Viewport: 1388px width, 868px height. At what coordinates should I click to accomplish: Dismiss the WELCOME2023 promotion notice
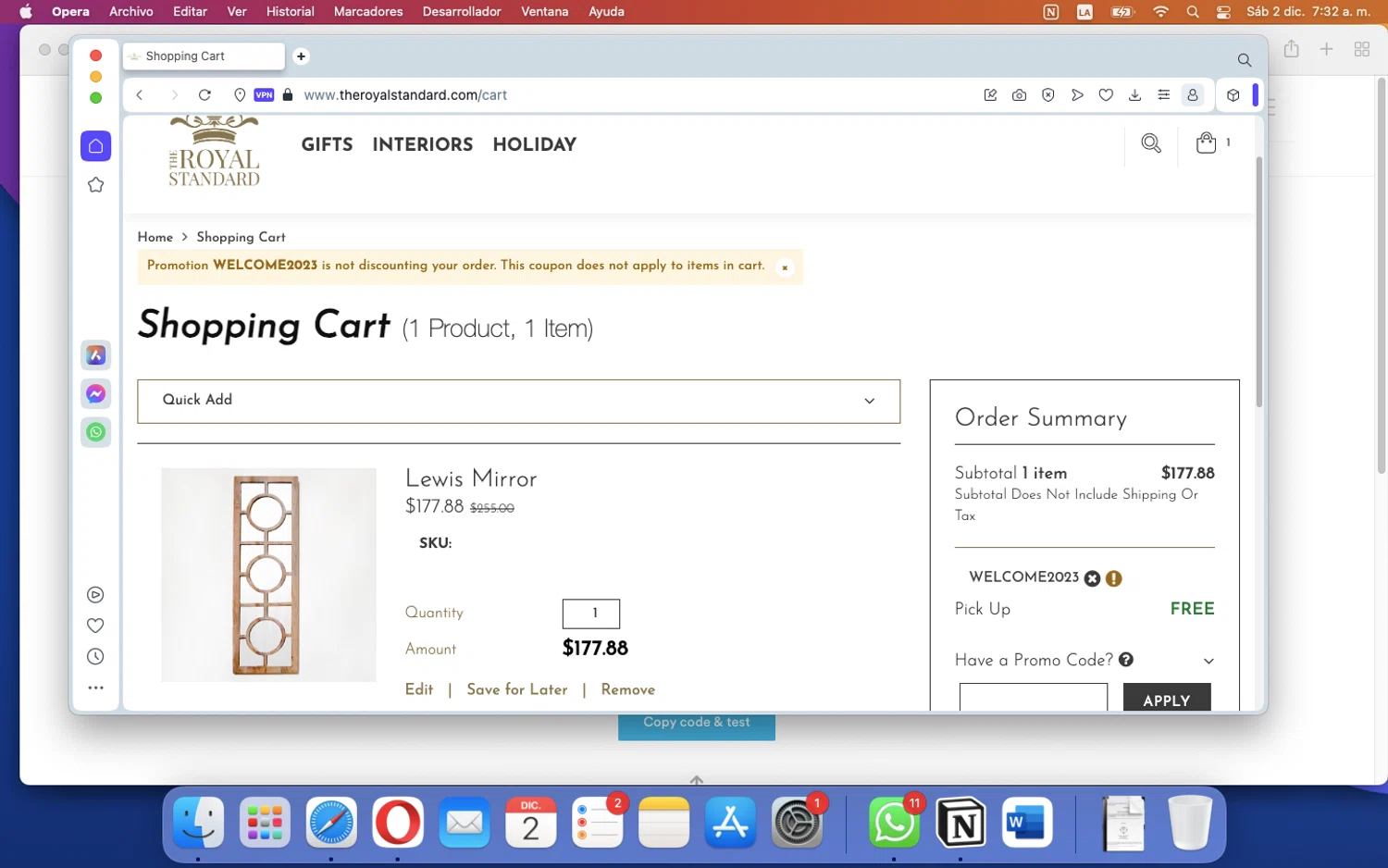pos(785,267)
